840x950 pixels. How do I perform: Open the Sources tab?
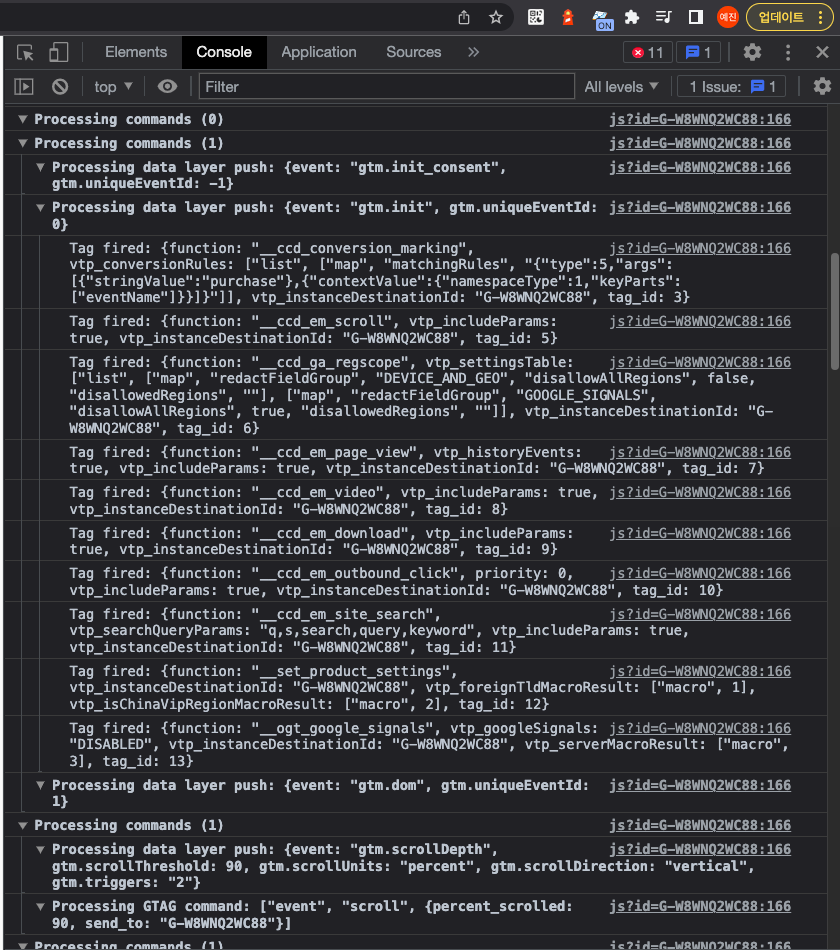pos(414,52)
